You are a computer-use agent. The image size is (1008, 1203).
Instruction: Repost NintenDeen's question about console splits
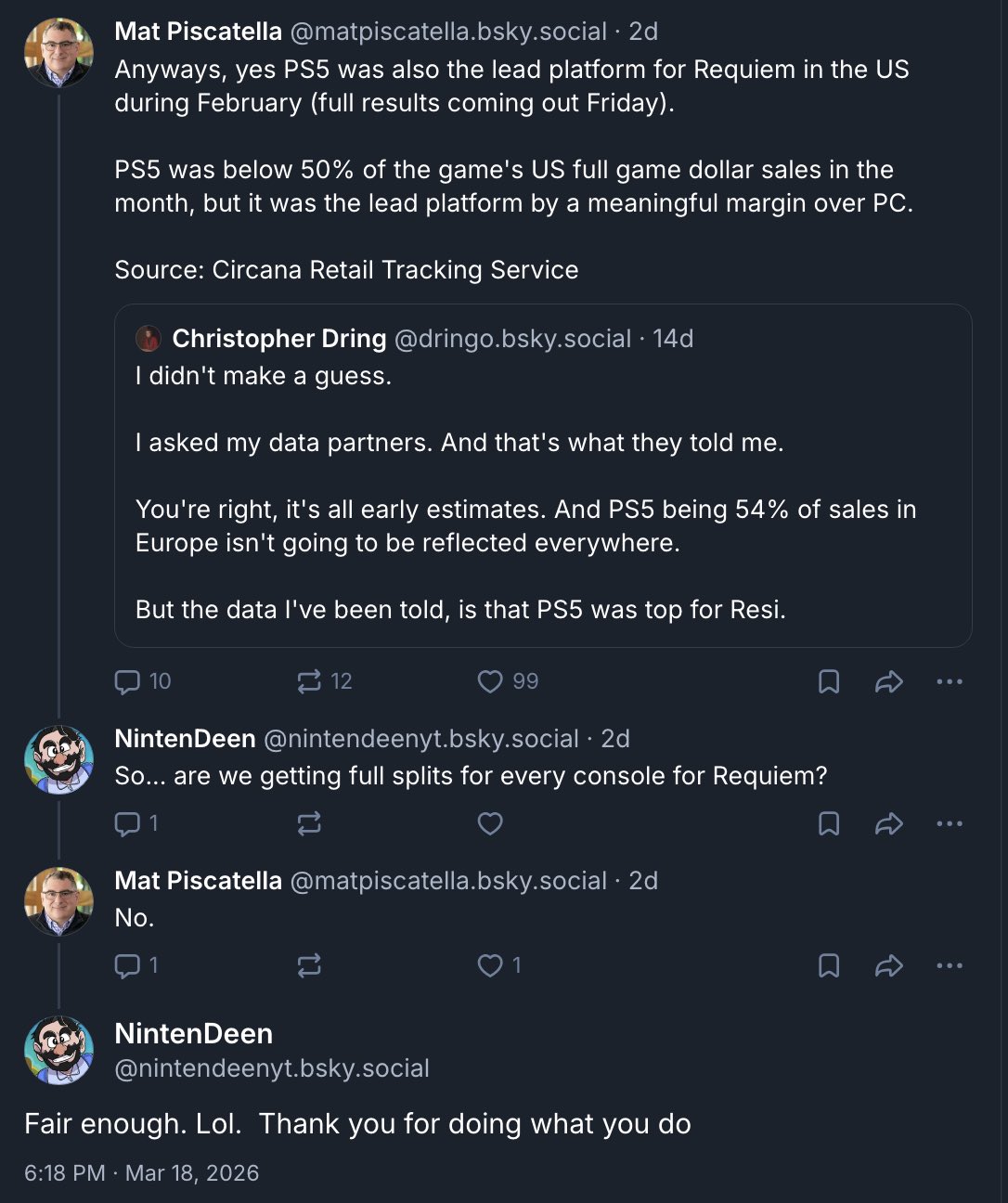[x=309, y=823]
